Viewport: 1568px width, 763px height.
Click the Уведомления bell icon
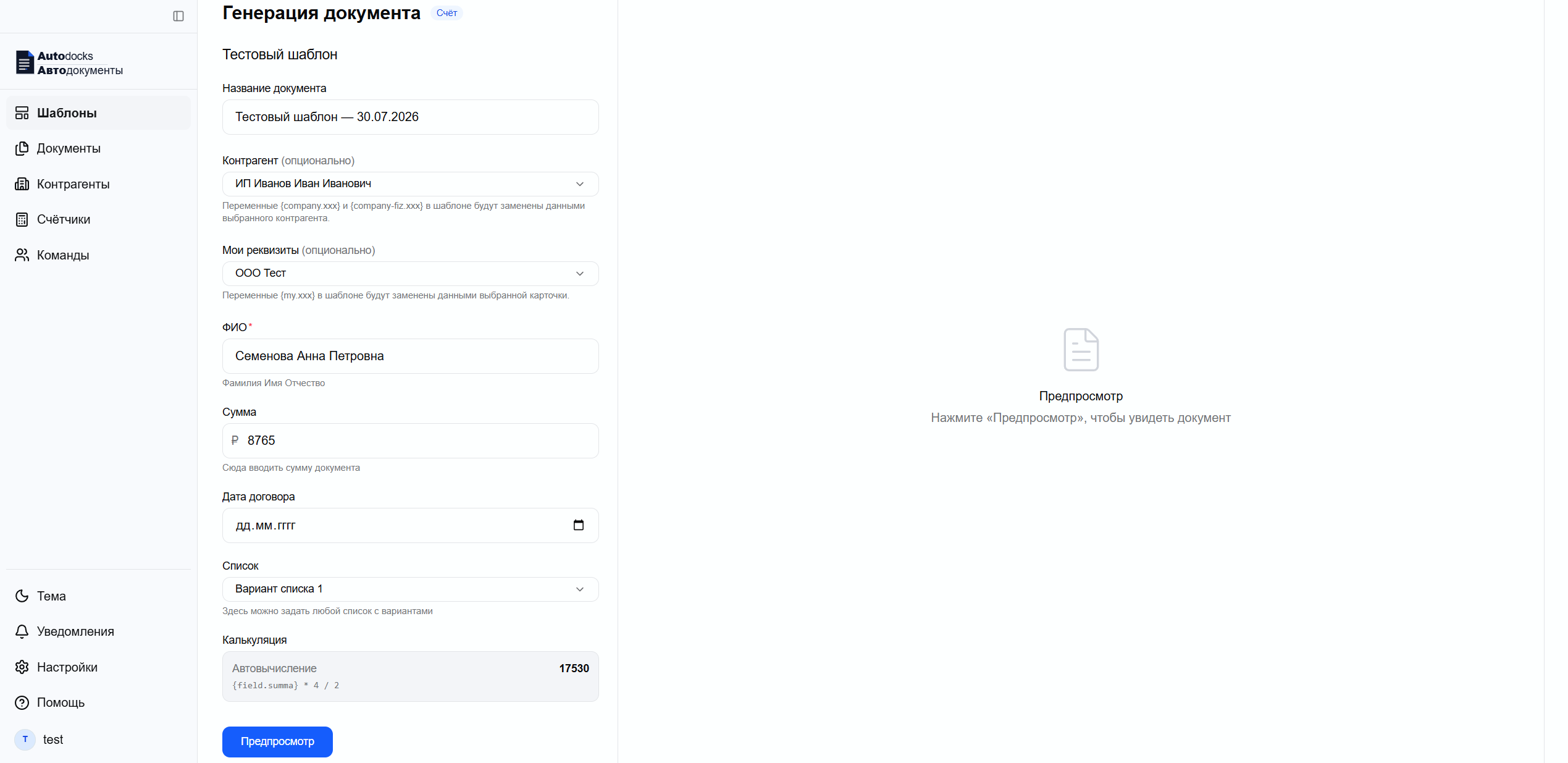22,631
